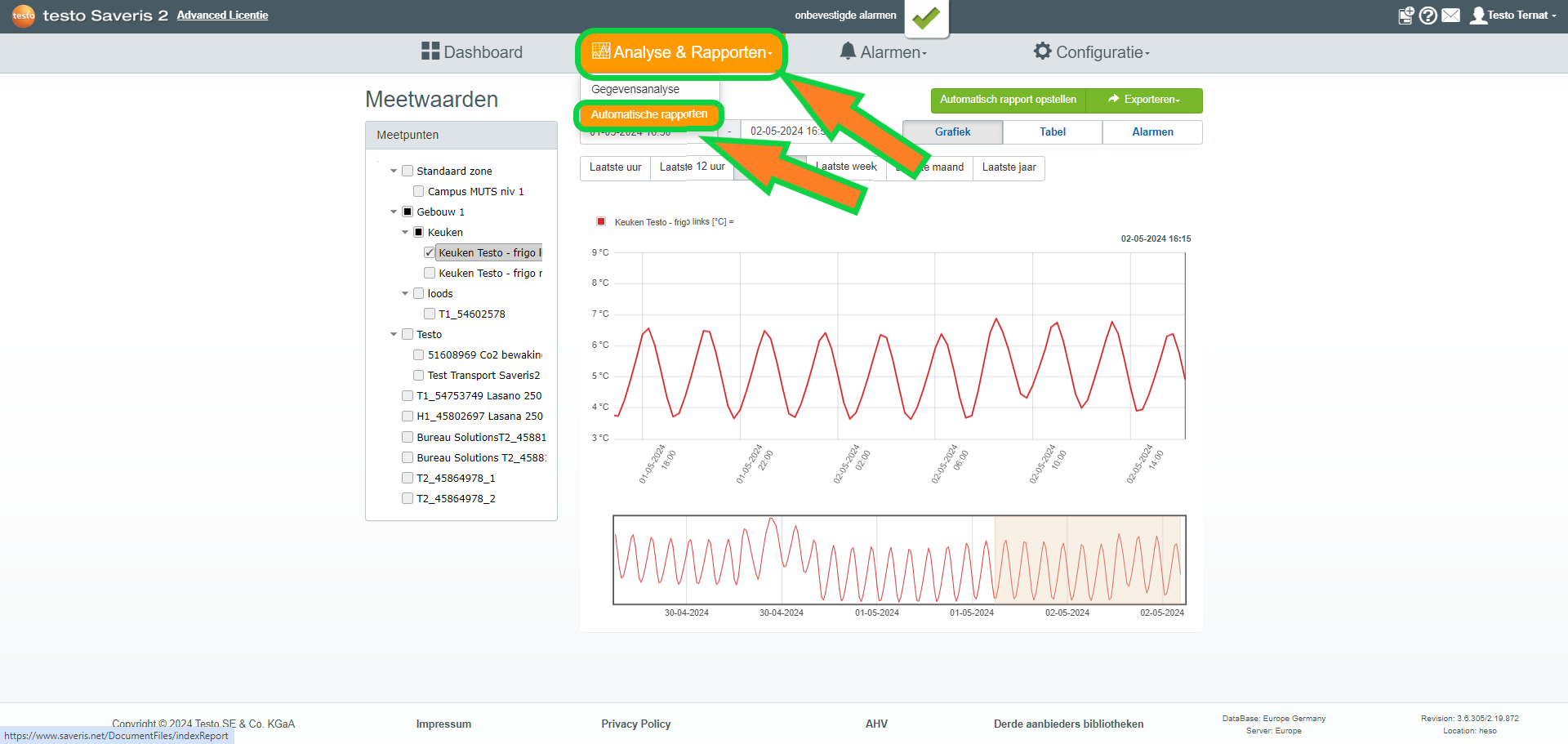Open the system info icon in header
The width and height of the screenshot is (1568, 744).
[x=1405, y=16]
